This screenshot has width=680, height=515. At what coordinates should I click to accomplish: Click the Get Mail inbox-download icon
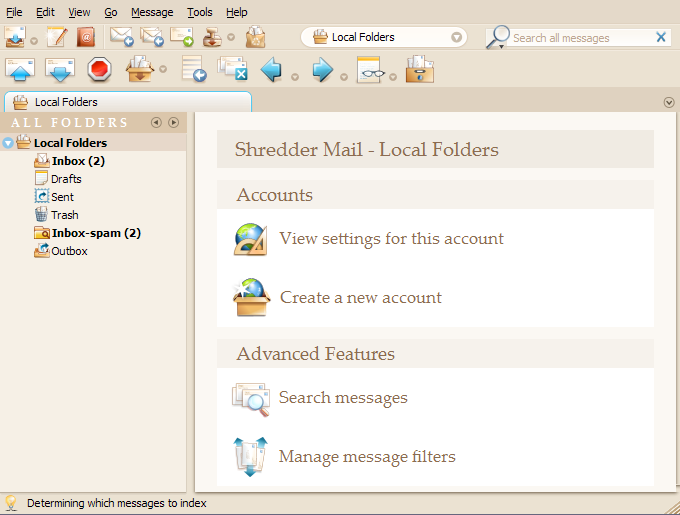pos(15,37)
